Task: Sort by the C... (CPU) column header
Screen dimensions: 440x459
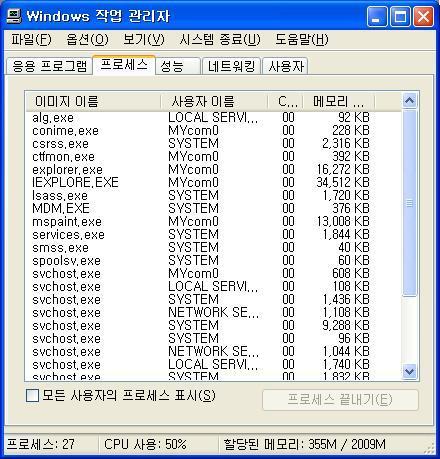Action: (x=285, y=101)
